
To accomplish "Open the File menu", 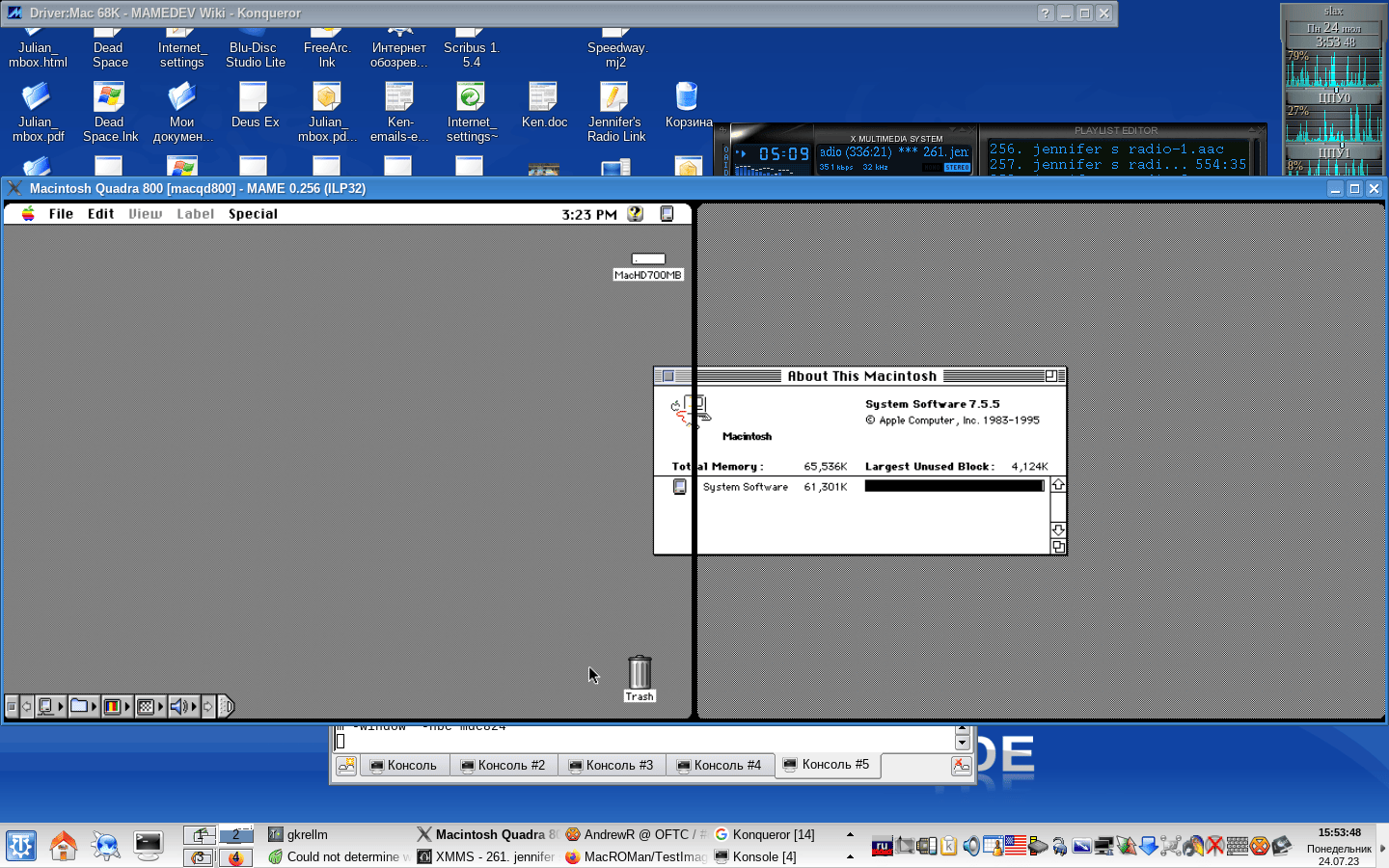I will [x=61, y=214].
